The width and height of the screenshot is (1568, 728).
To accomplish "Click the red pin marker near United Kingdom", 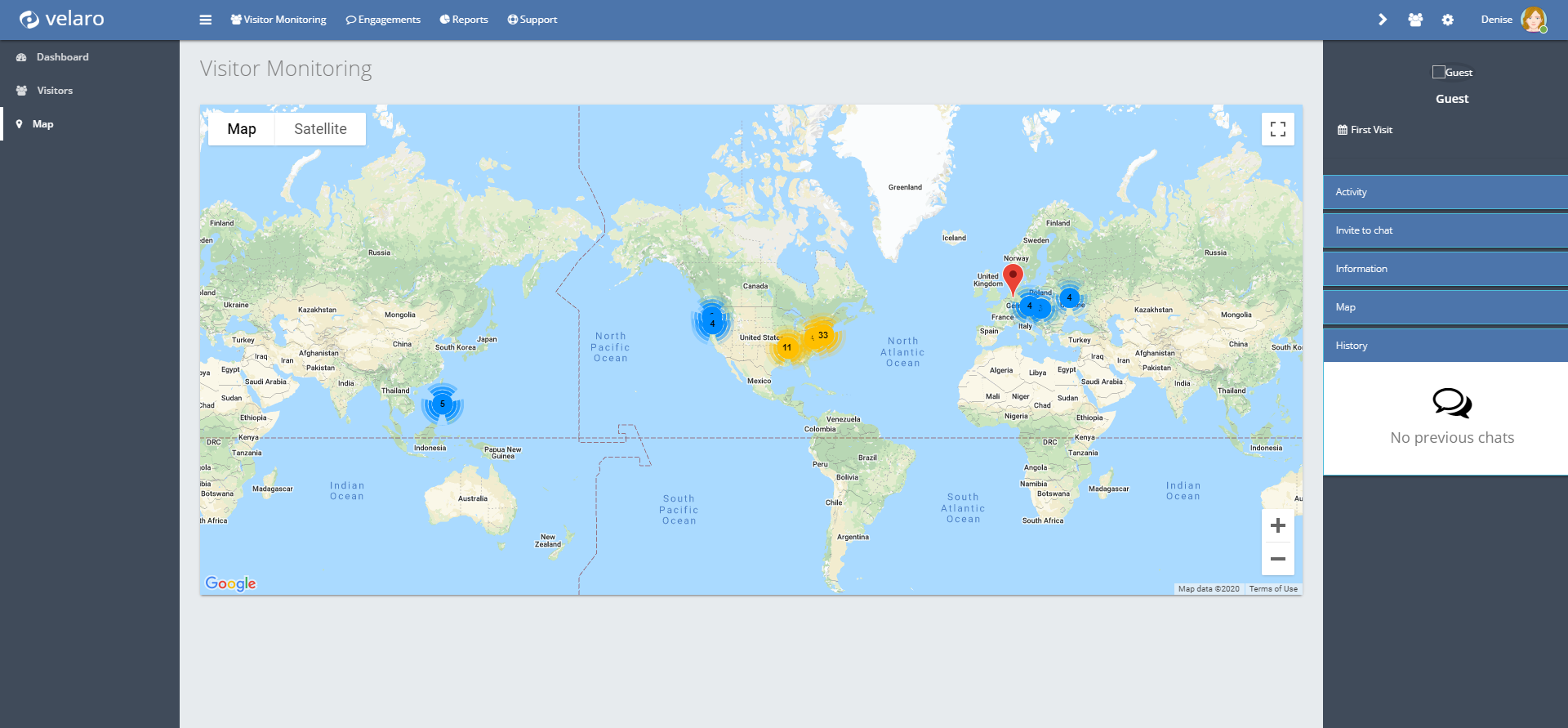I will pyautogui.click(x=1013, y=279).
